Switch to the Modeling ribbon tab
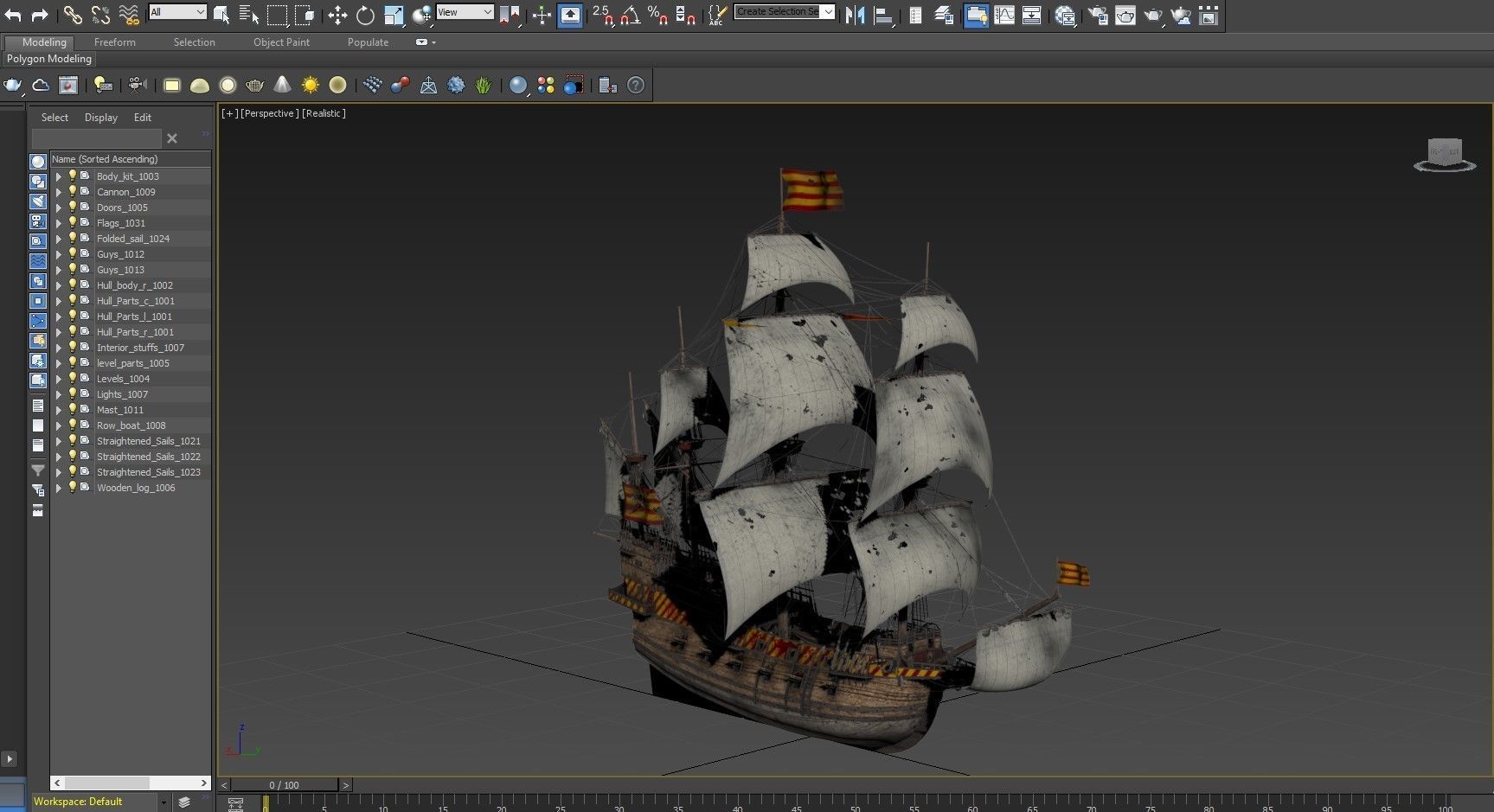1494x812 pixels. pyautogui.click(x=44, y=42)
